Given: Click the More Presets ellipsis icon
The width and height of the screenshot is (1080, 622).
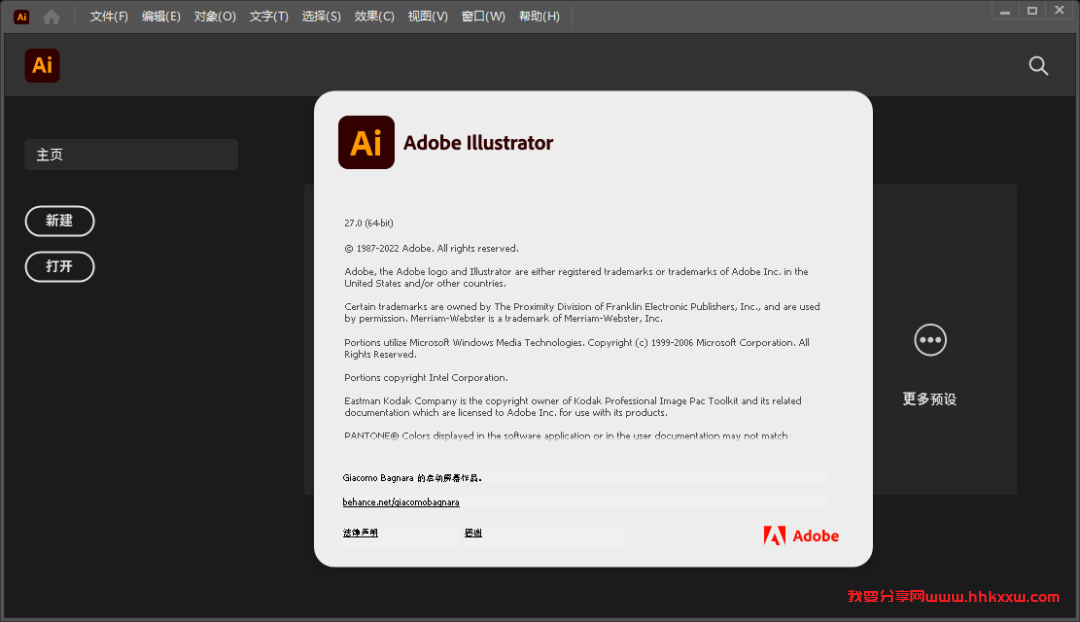Looking at the screenshot, I should click(930, 340).
